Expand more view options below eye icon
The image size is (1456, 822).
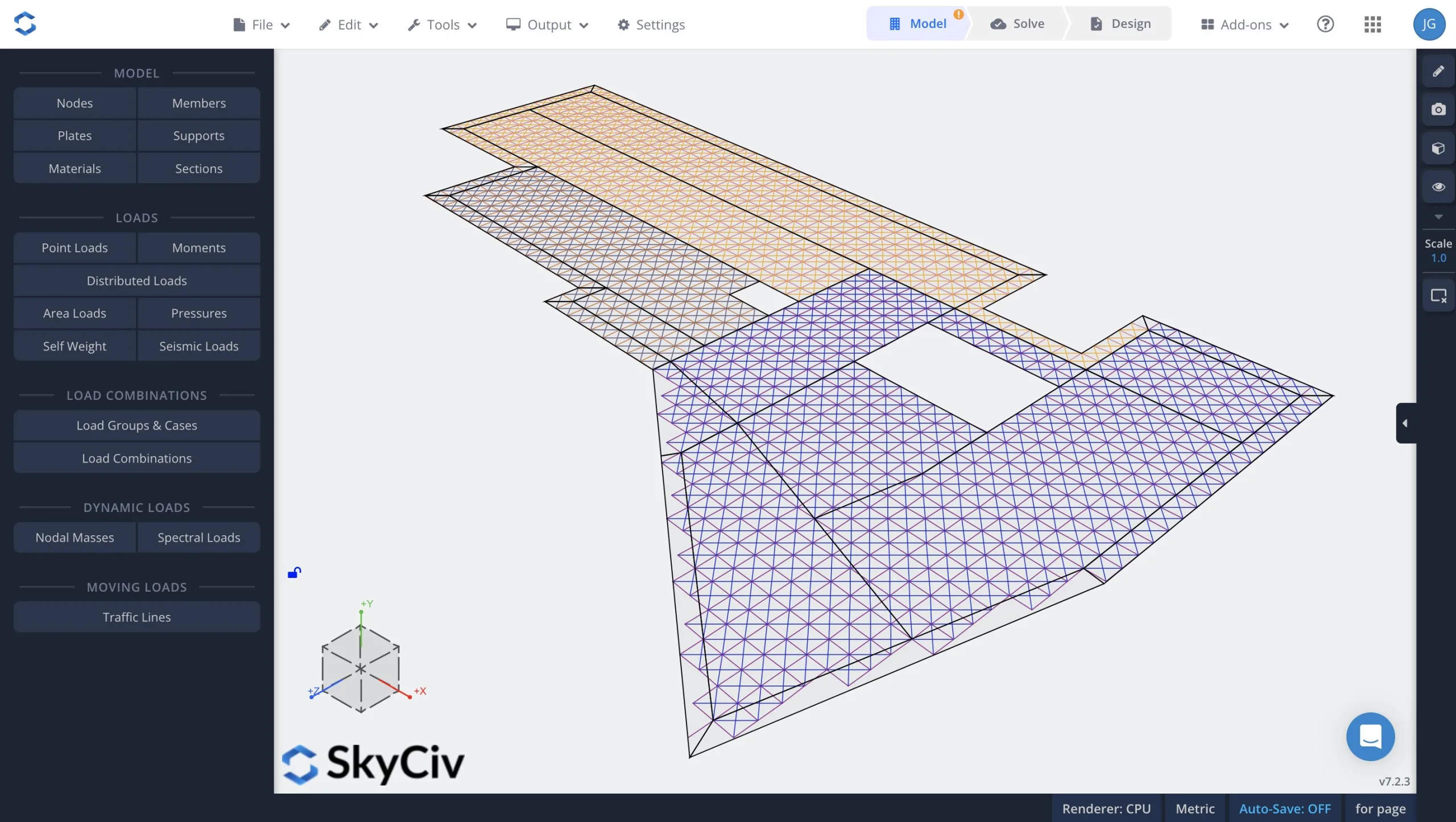[1438, 217]
